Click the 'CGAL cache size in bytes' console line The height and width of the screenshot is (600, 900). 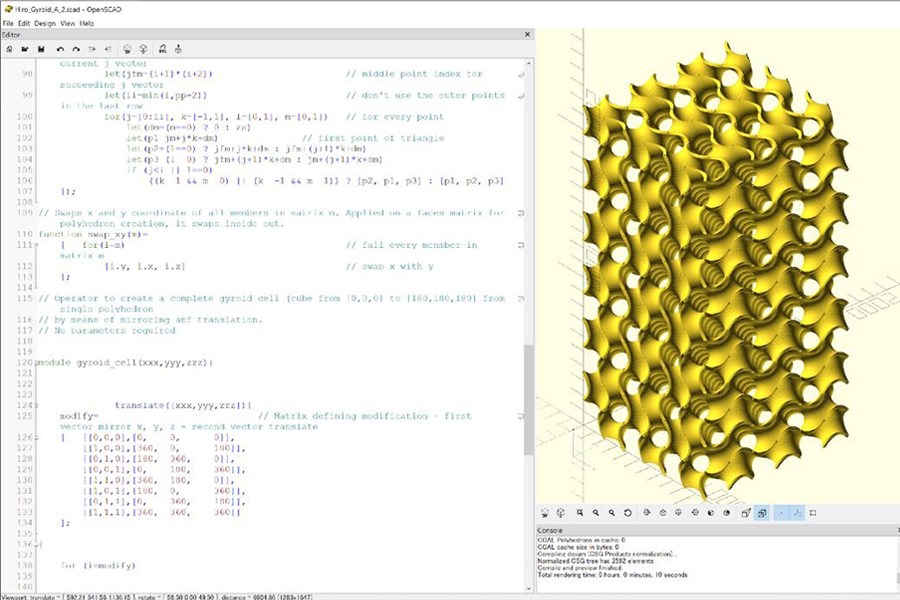coord(578,547)
